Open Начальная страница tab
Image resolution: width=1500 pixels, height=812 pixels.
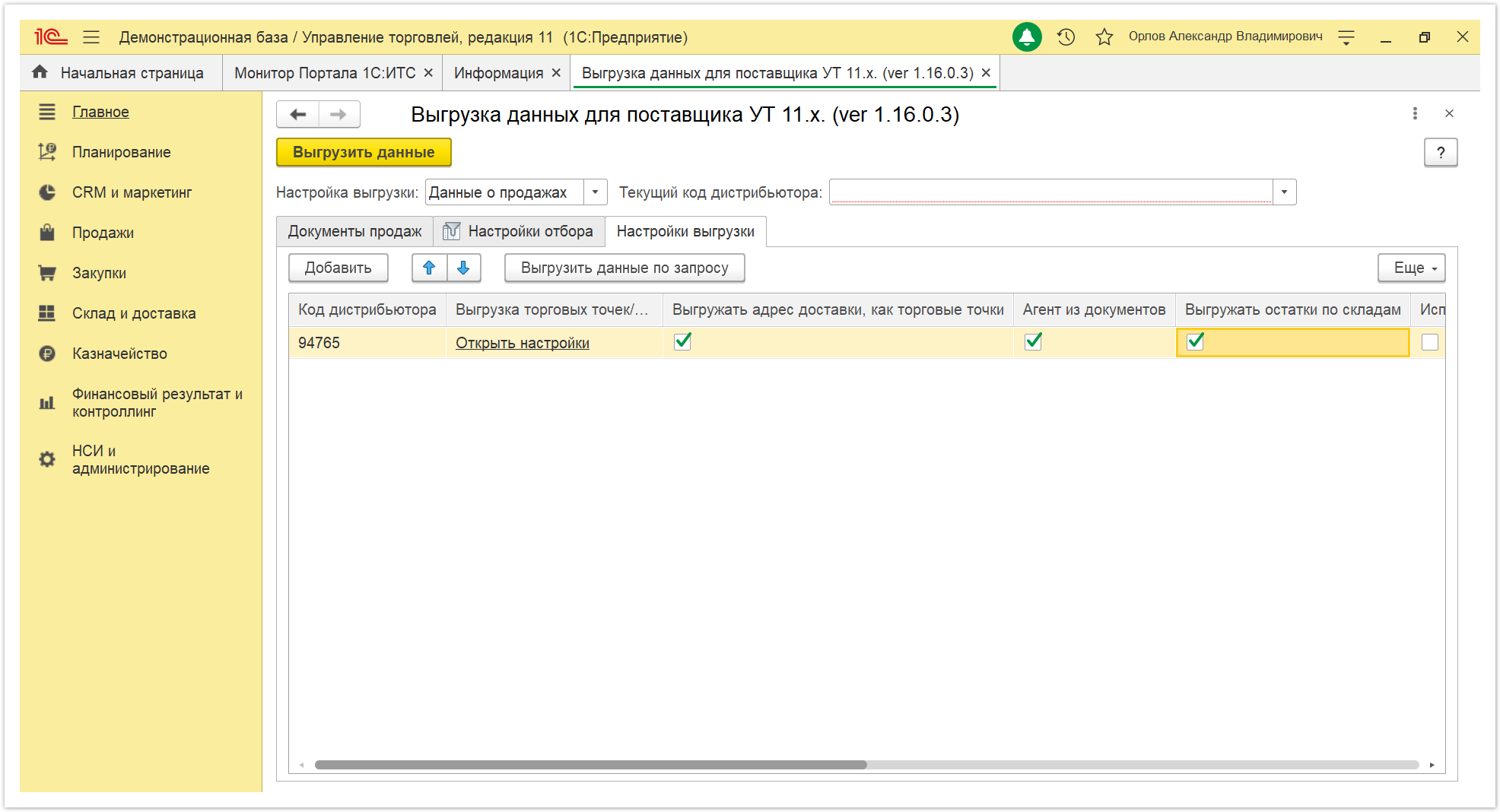(121, 73)
